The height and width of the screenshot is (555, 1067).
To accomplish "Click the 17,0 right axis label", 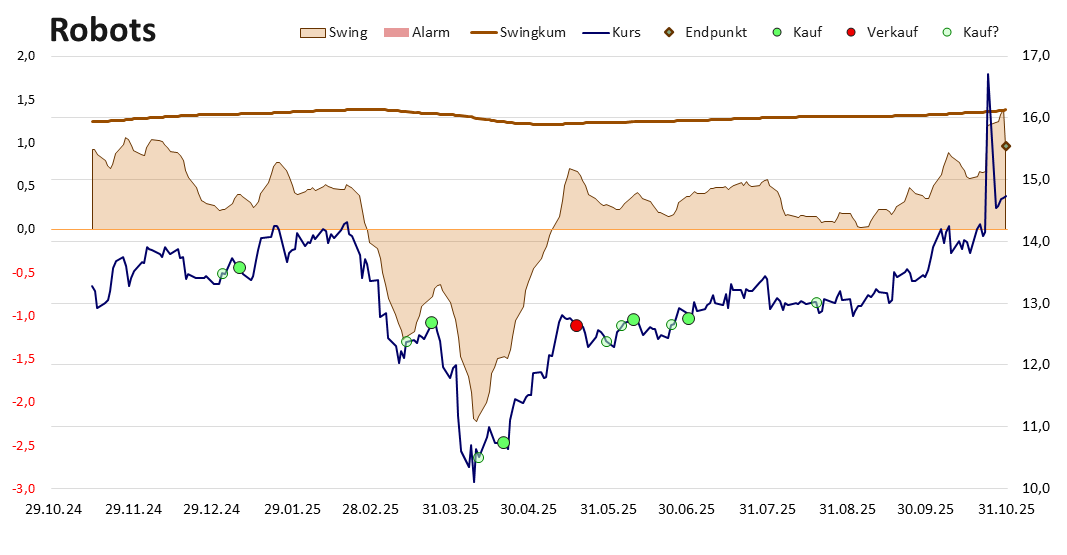I will [x=1034, y=56].
